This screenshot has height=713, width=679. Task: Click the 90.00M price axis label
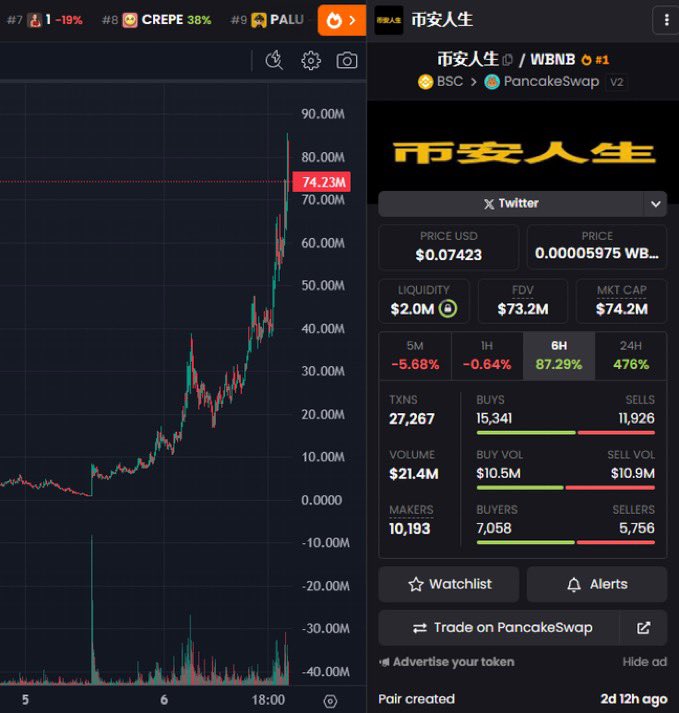[323, 114]
